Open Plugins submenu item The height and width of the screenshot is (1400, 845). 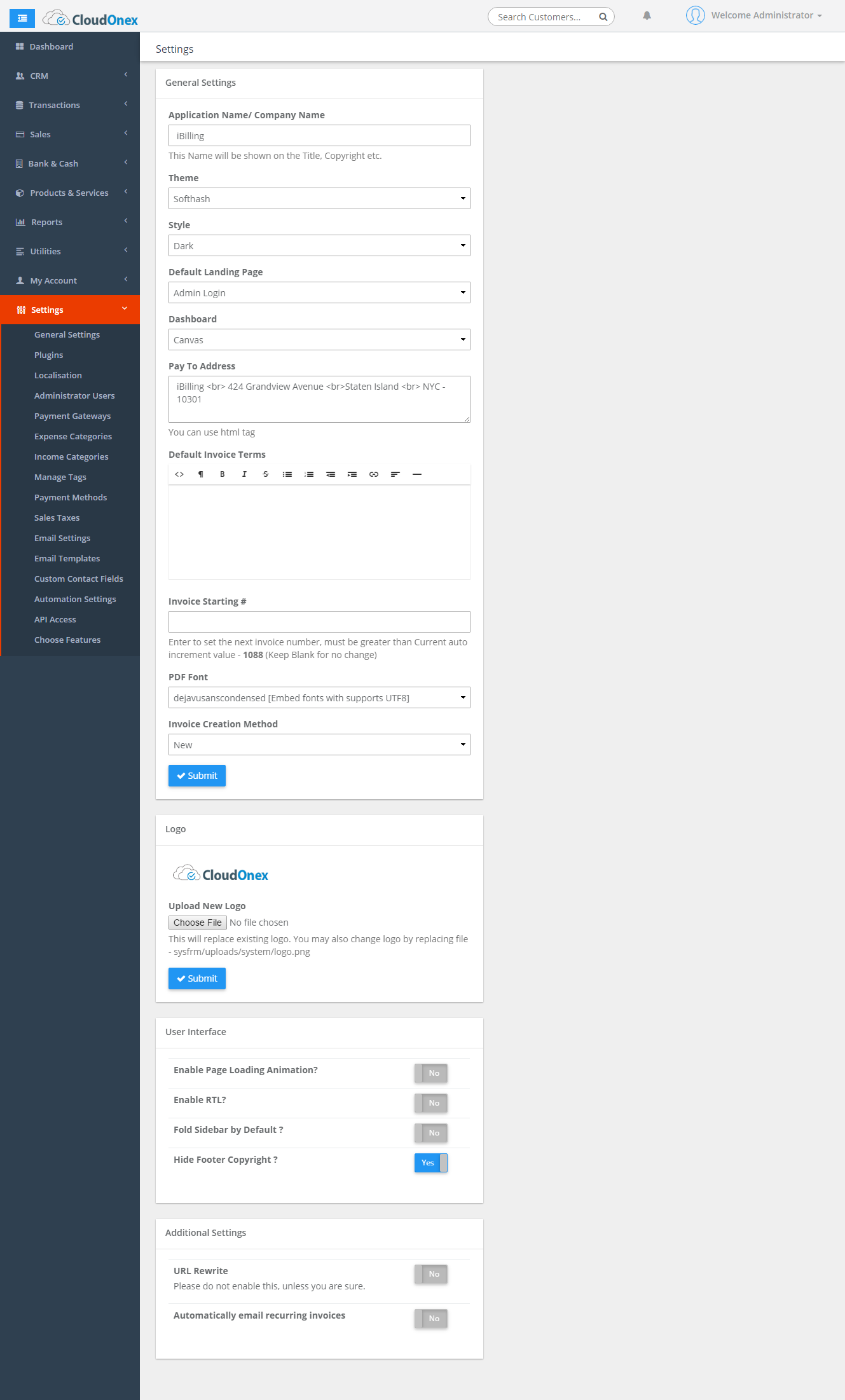(48, 355)
